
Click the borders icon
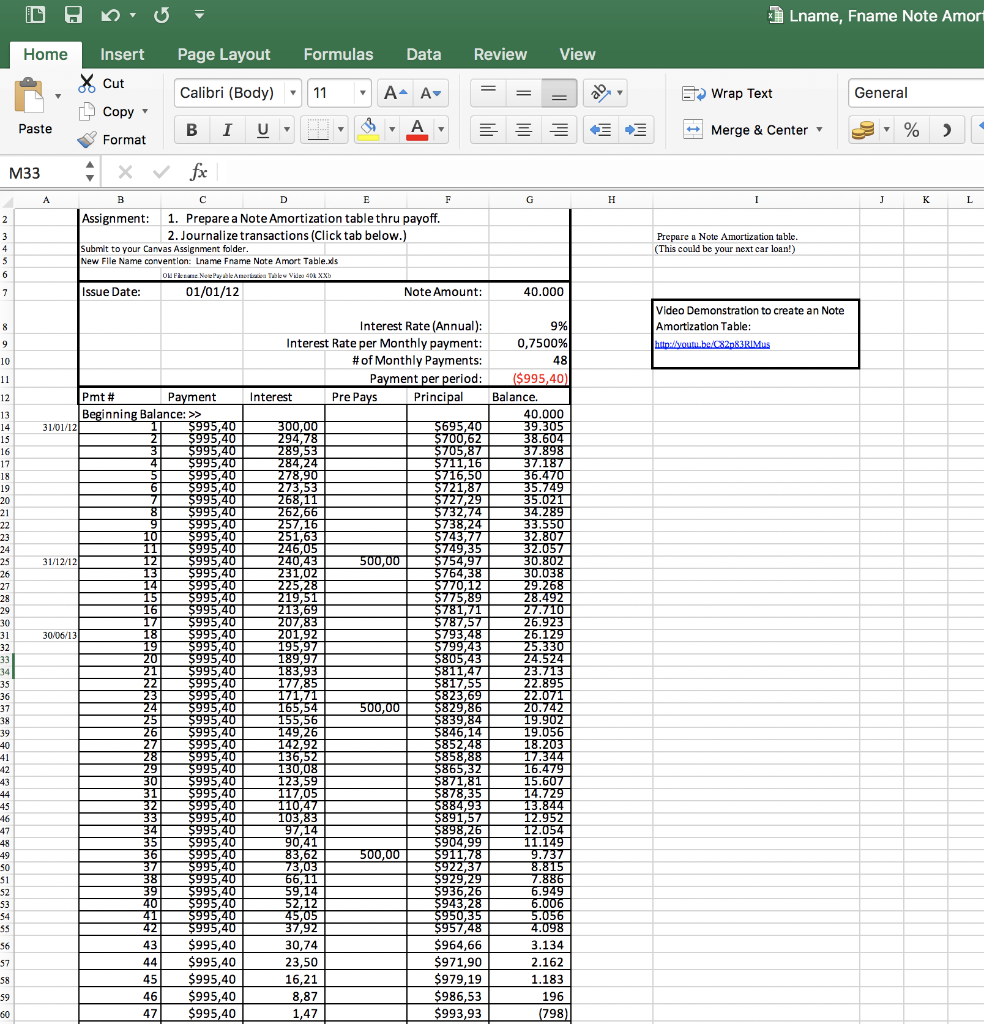point(318,130)
